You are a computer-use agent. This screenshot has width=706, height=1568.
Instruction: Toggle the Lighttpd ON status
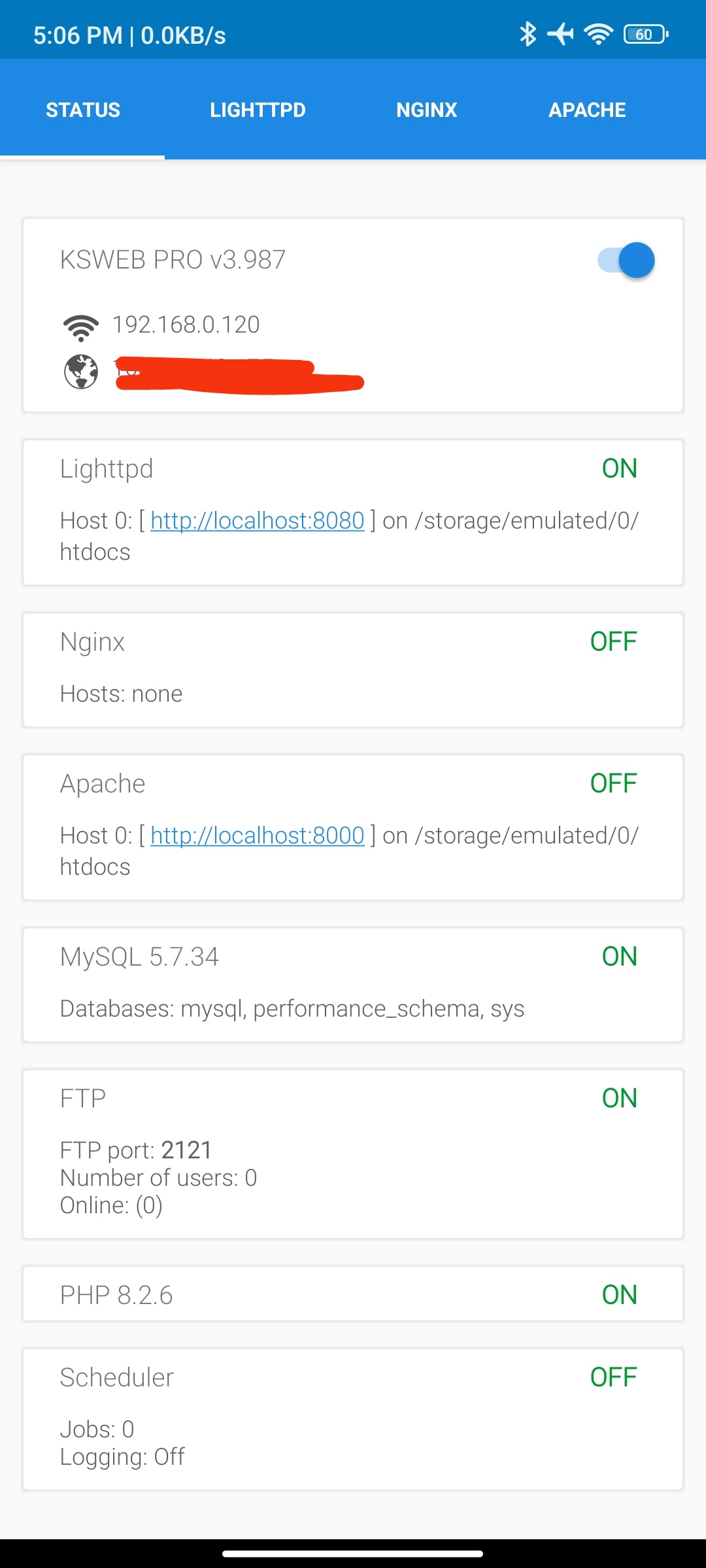tap(619, 468)
